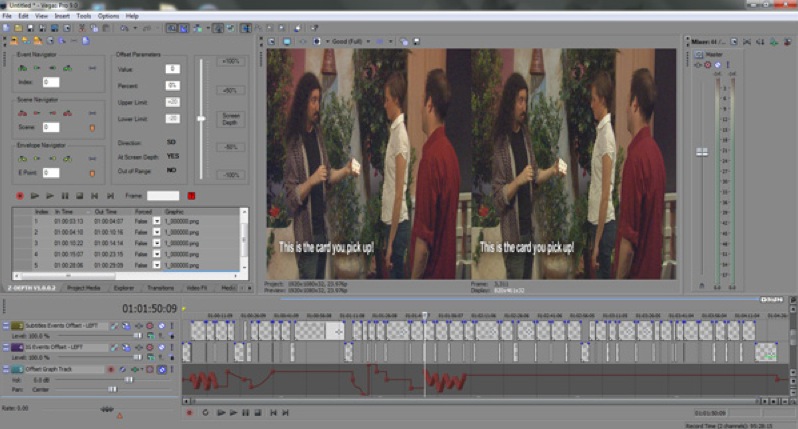The height and width of the screenshot is (429, 798).
Task: Set offset to -50% button
Action: [x=231, y=147]
